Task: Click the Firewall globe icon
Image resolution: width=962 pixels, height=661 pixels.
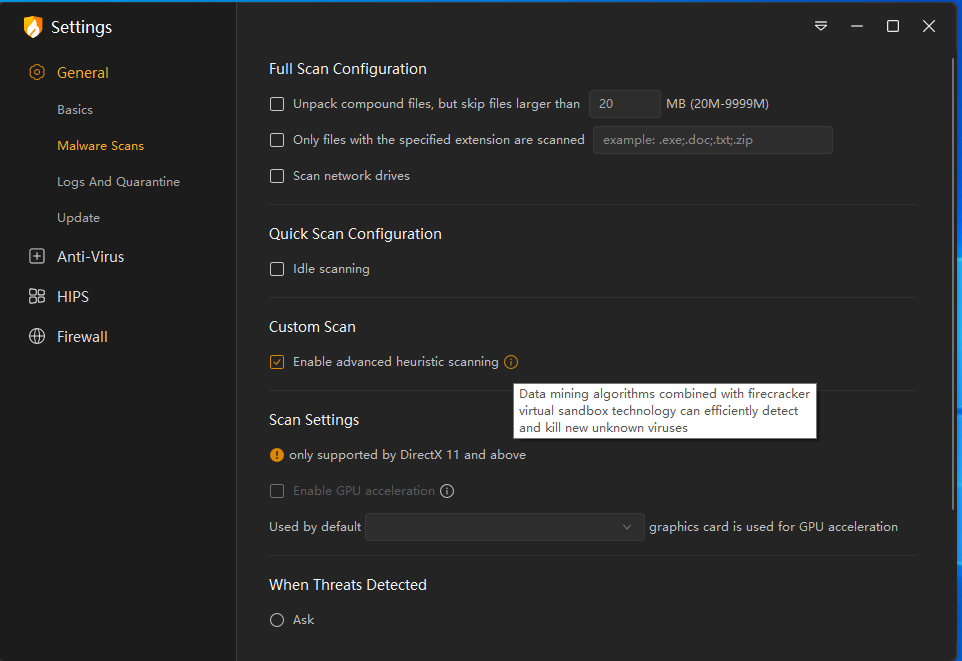Action: tap(37, 336)
